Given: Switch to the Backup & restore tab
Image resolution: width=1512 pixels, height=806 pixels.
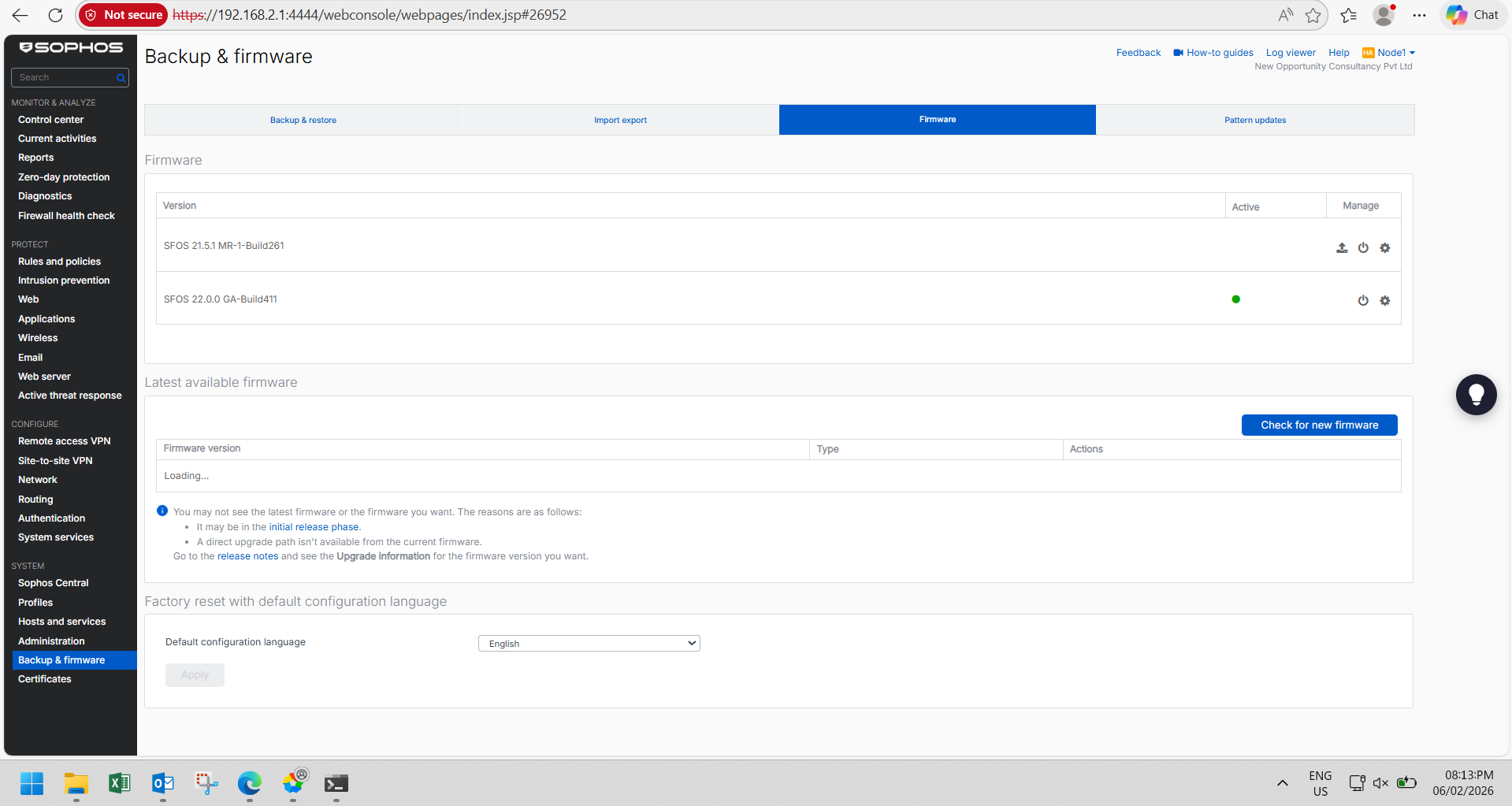Looking at the screenshot, I should [x=303, y=120].
